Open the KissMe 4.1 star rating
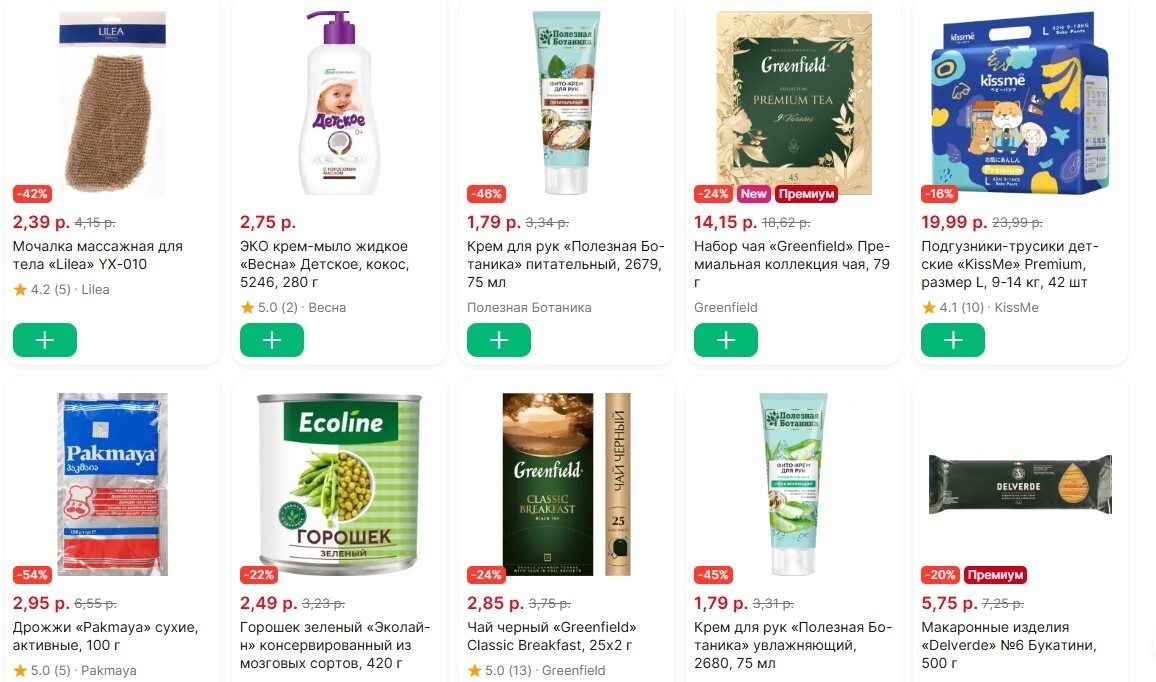1156x682 pixels. 953,307
